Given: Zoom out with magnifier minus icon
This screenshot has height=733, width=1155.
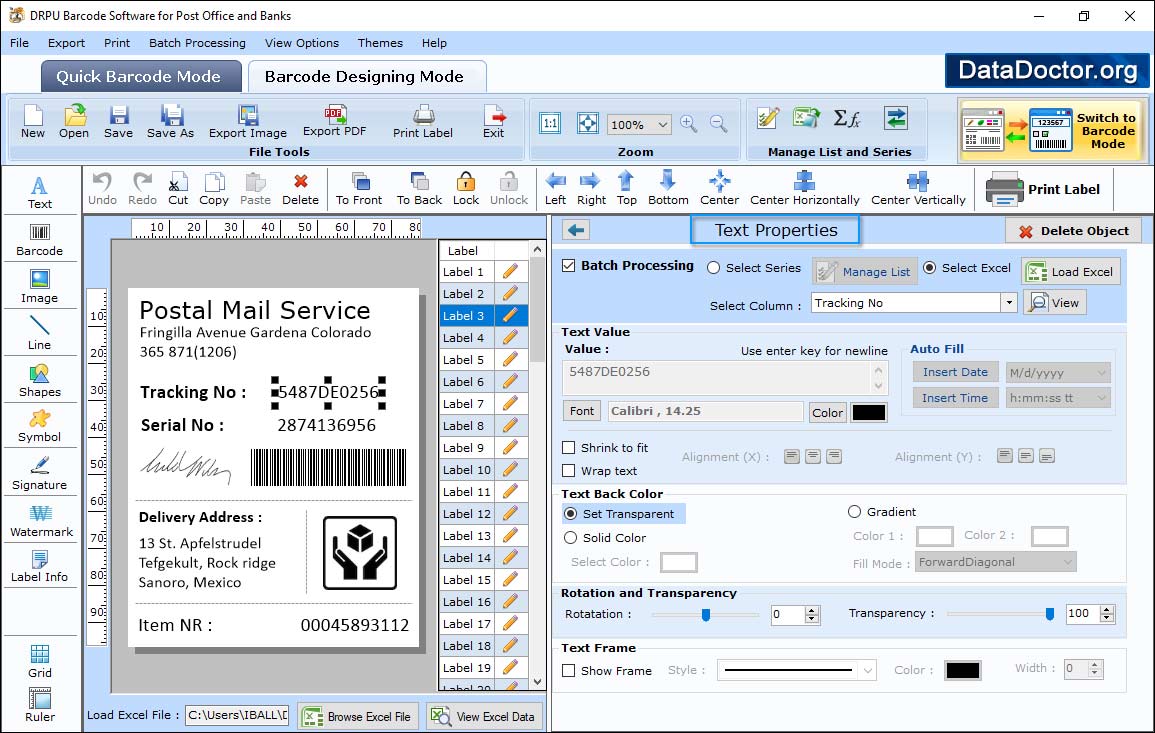Looking at the screenshot, I should click(719, 124).
